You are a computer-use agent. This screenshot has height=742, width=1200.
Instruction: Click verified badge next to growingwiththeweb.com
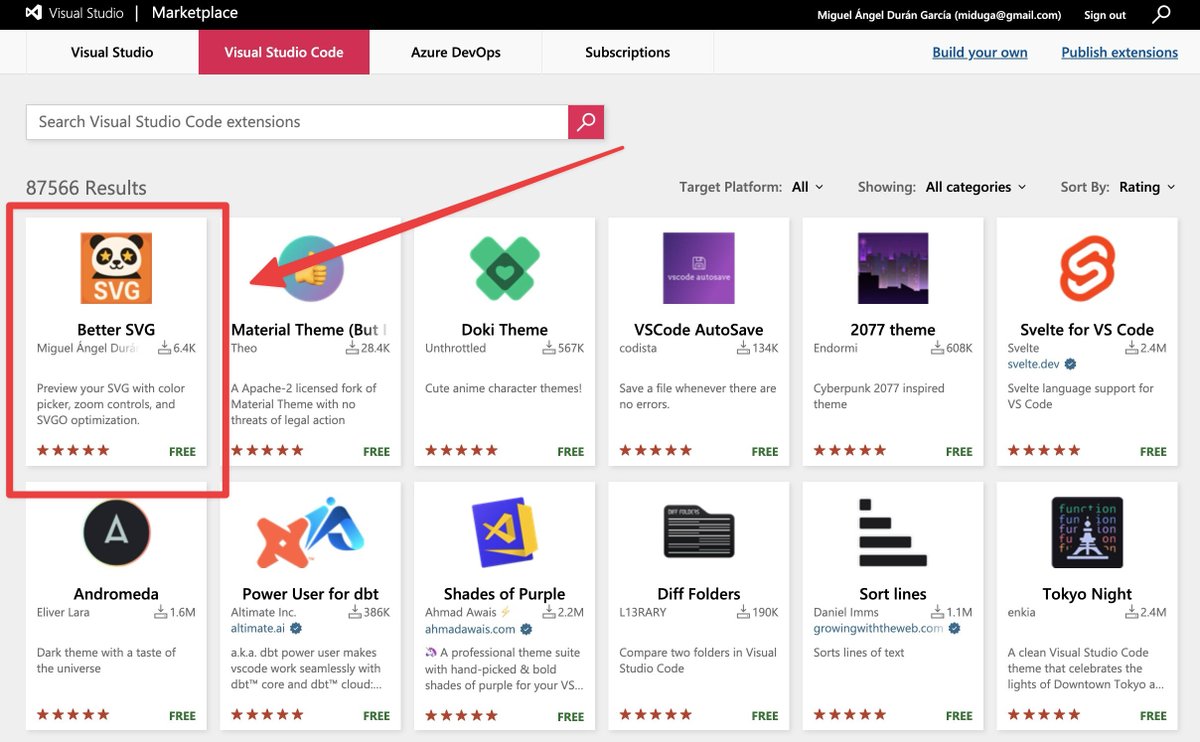[x=954, y=628]
